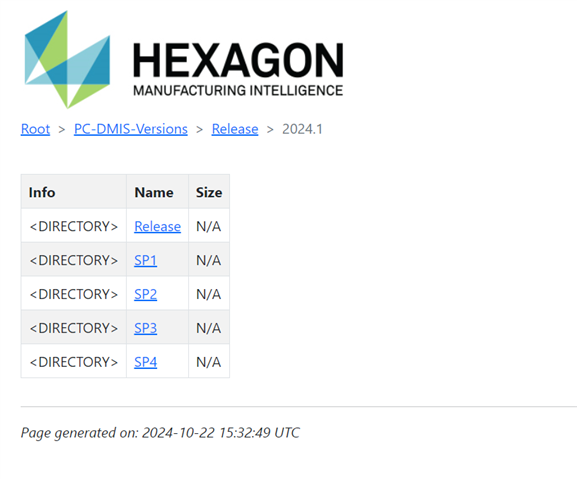Click the page generated timestamp text
Viewport: 577px width, 479px height.
click(160, 433)
